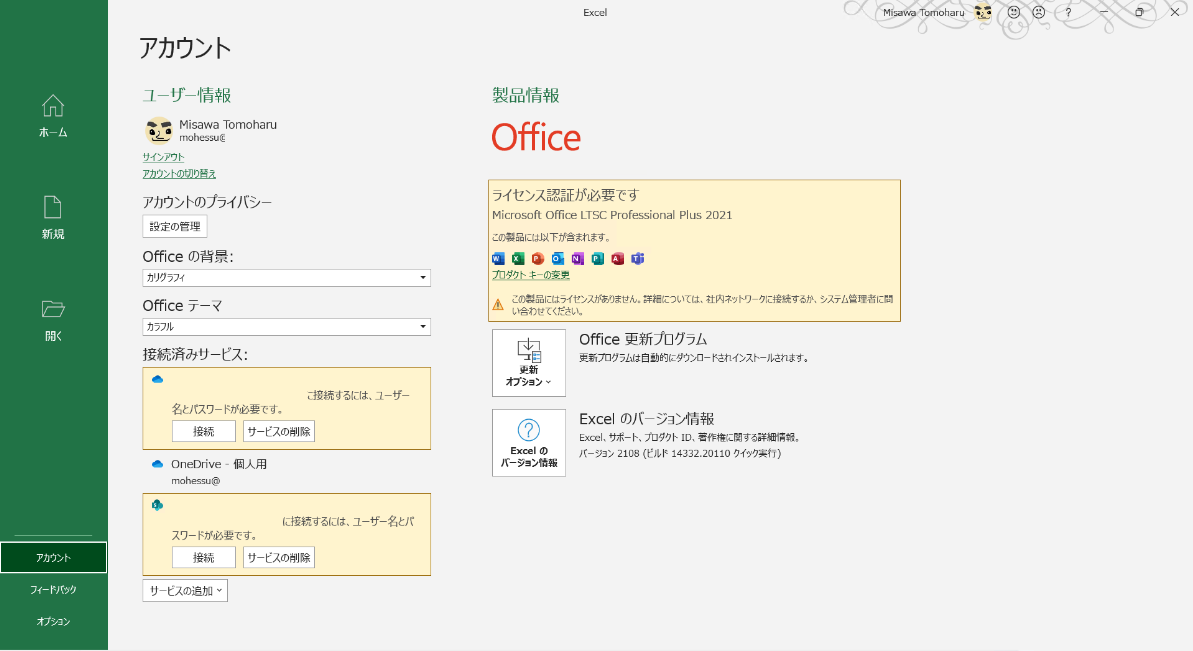Viewport: 1193px width, 651px height.
Task: Open the Excel のバージョン情報 button
Action: pos(529,443)
